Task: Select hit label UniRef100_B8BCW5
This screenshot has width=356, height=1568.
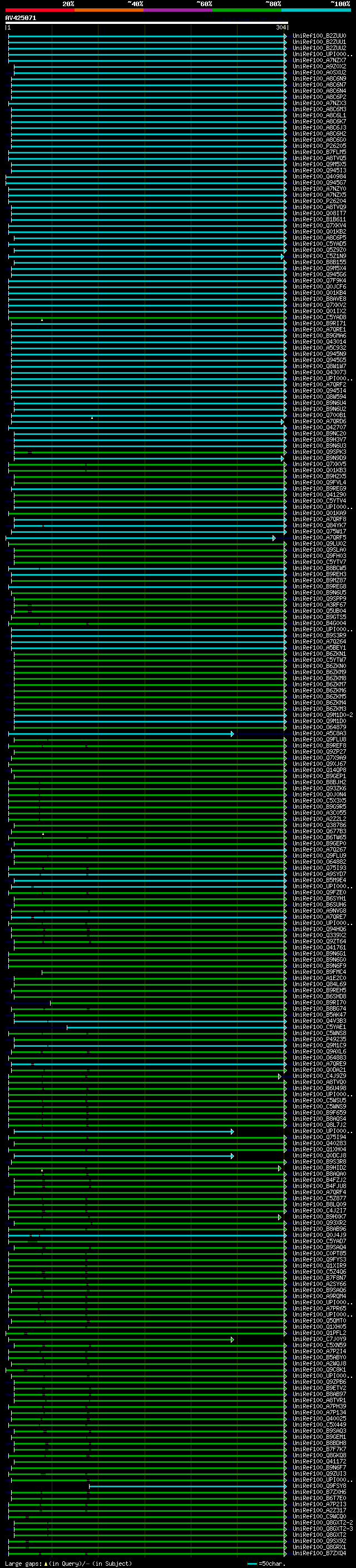Action: 319,568
